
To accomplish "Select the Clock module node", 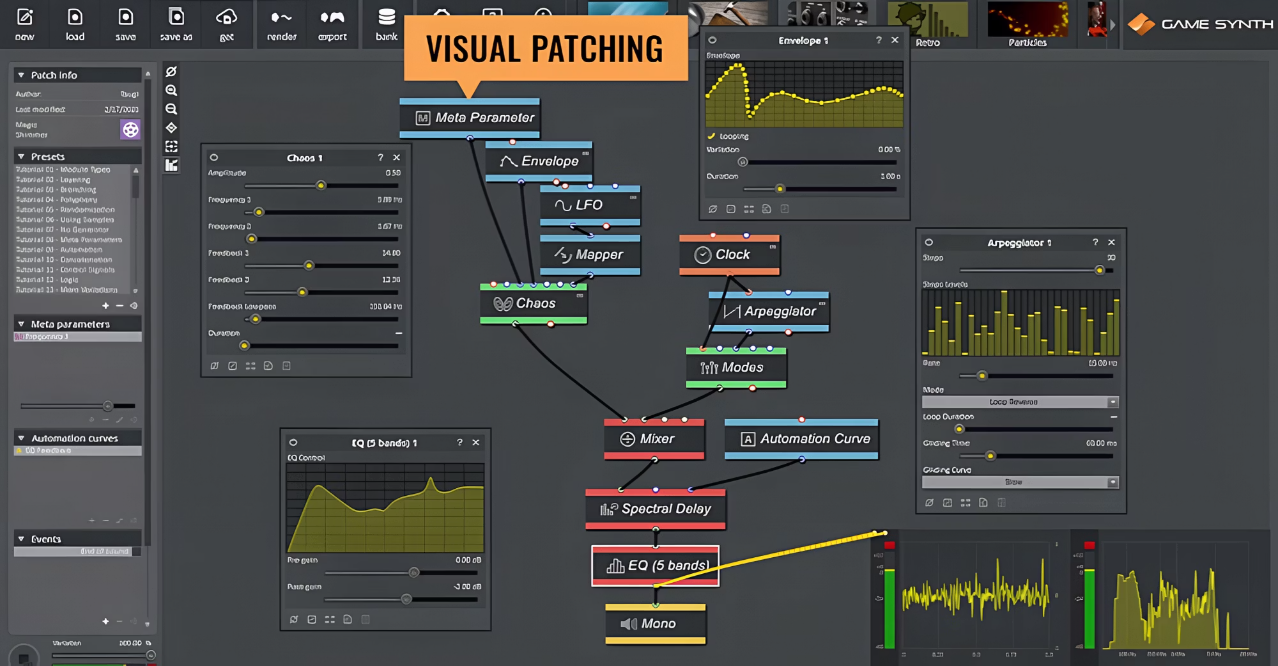I will (x=729, y=255).
